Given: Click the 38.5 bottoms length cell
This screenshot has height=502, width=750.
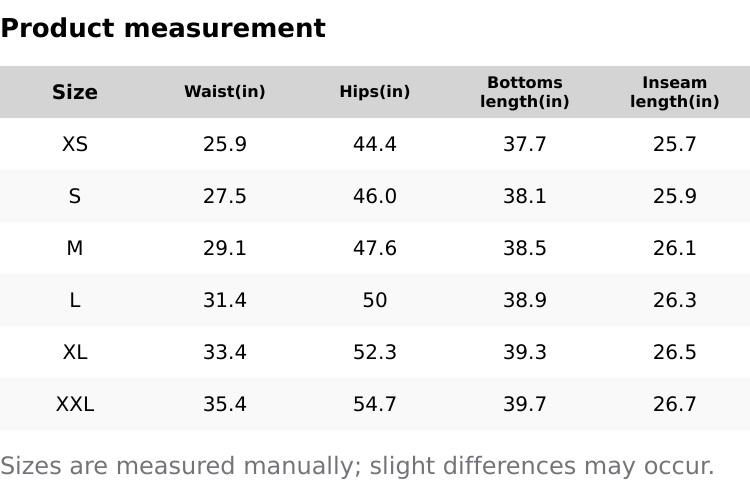Looking at the screenshot, I should coord(525,248).
